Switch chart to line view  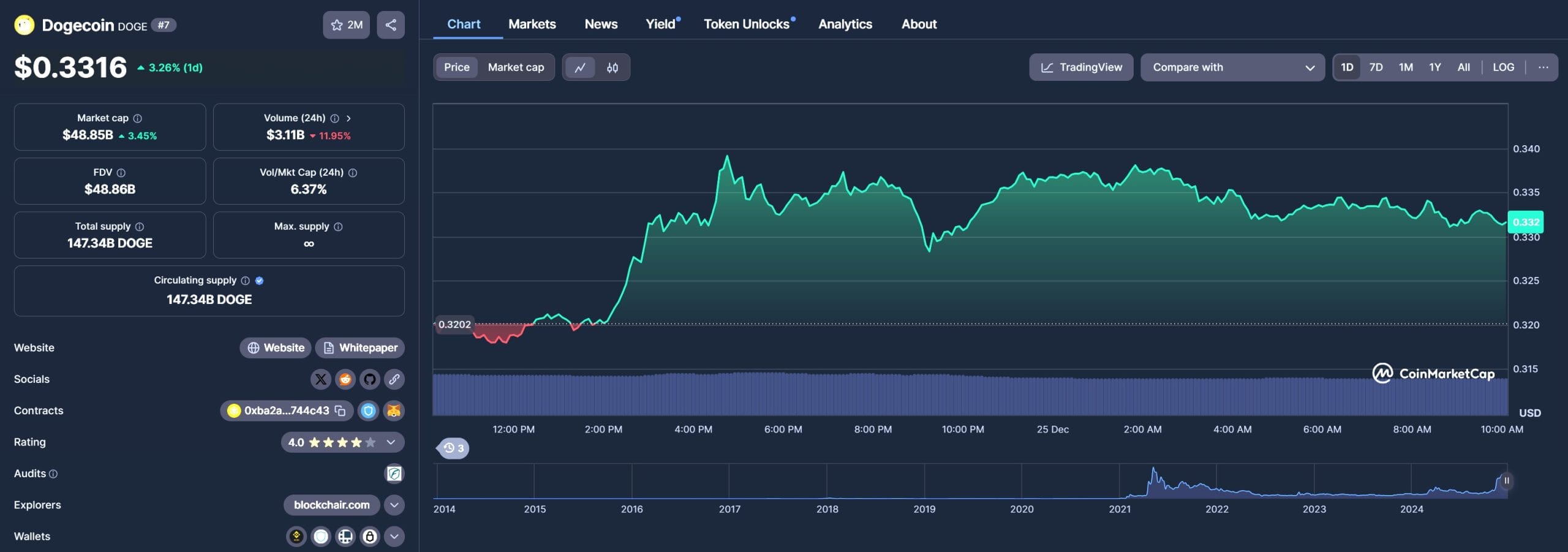[x=580, y=67]
